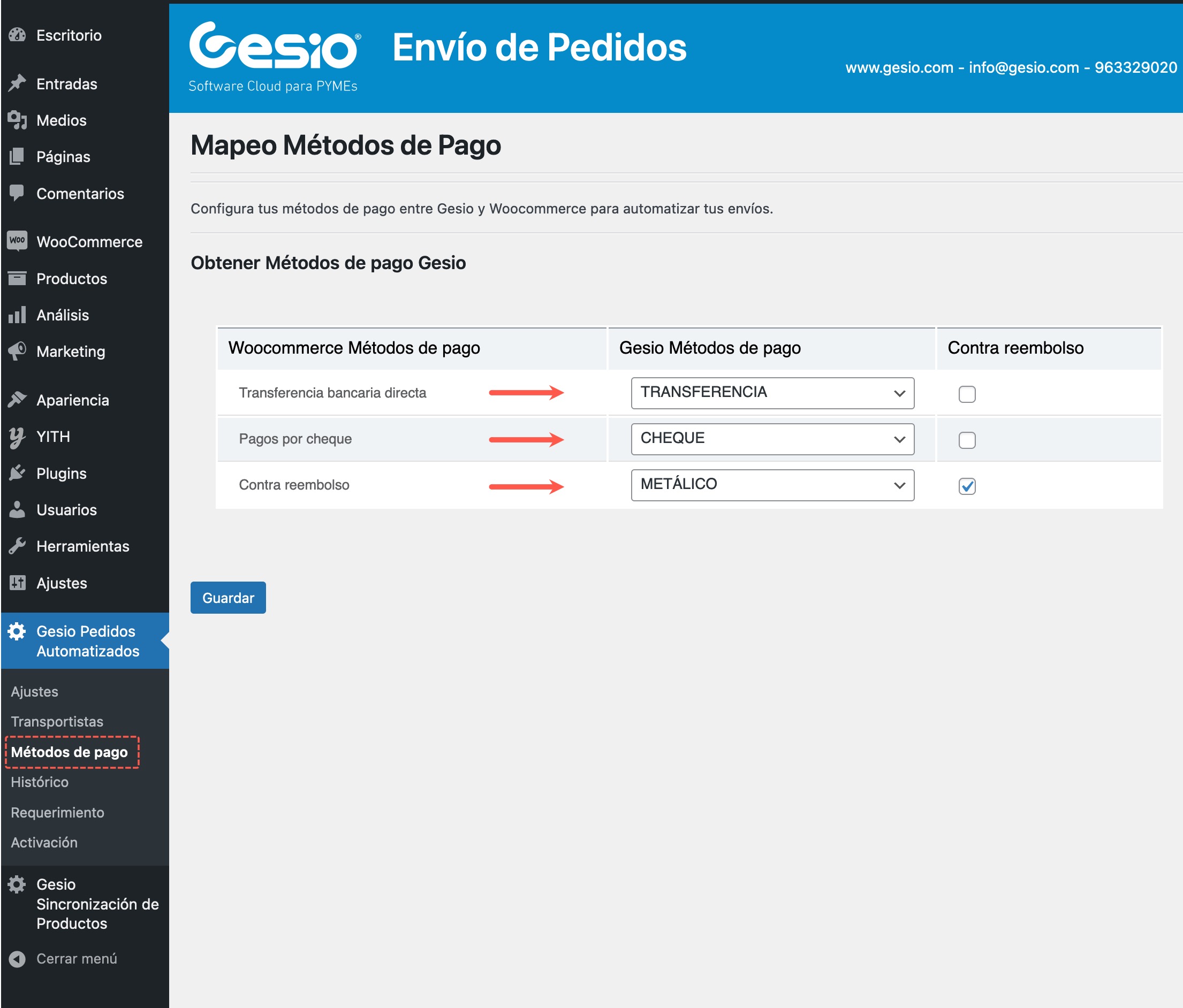Click the Marketing megaphone icon
The image size is (1183, 1008).
[17, 351]
